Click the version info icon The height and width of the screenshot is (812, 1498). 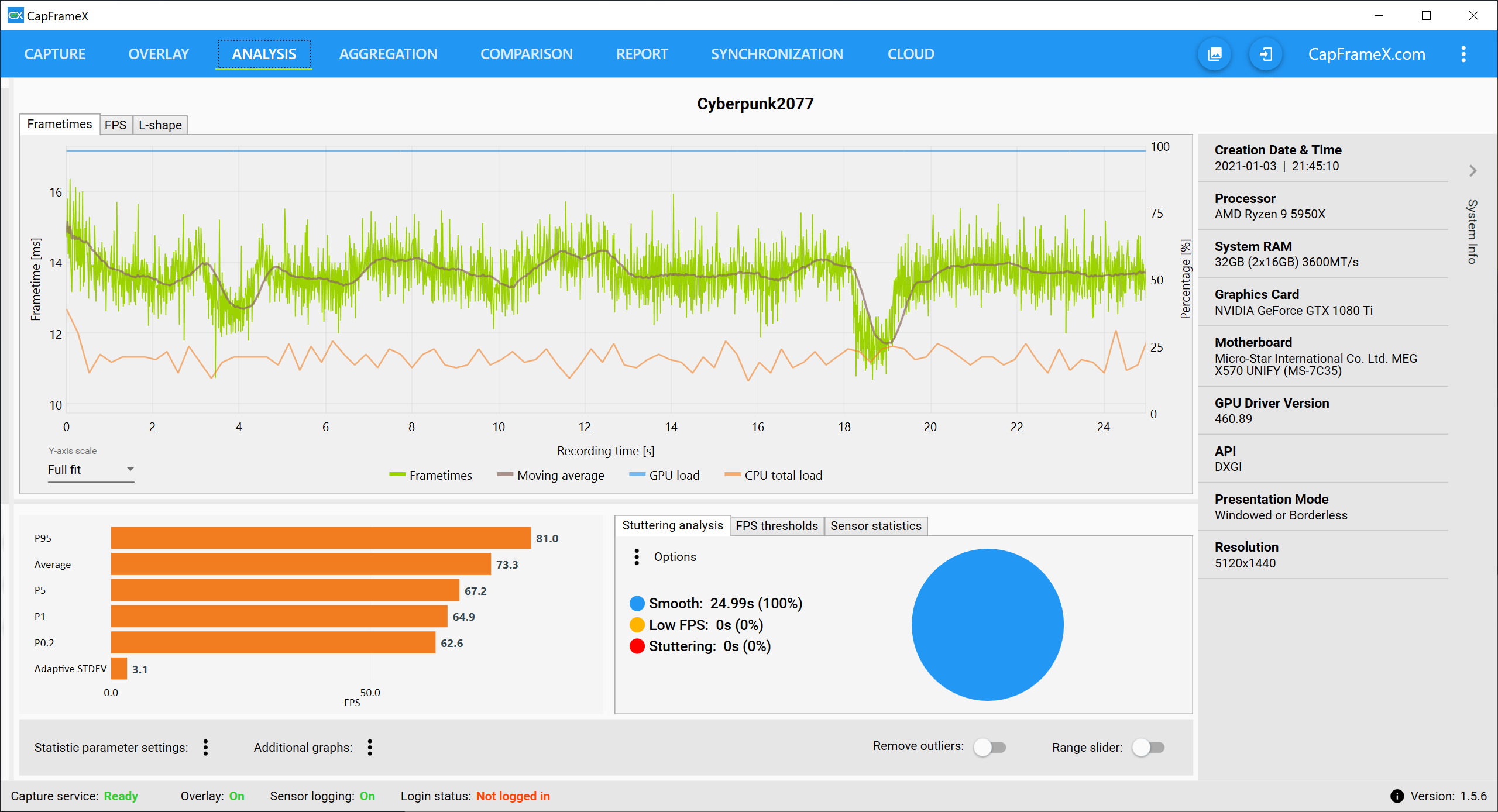(1397, 796)
